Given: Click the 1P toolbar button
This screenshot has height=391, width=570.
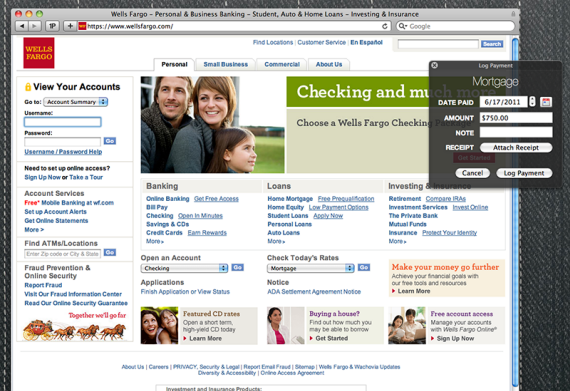Looking at the screenshot, I should coord(53,26).
